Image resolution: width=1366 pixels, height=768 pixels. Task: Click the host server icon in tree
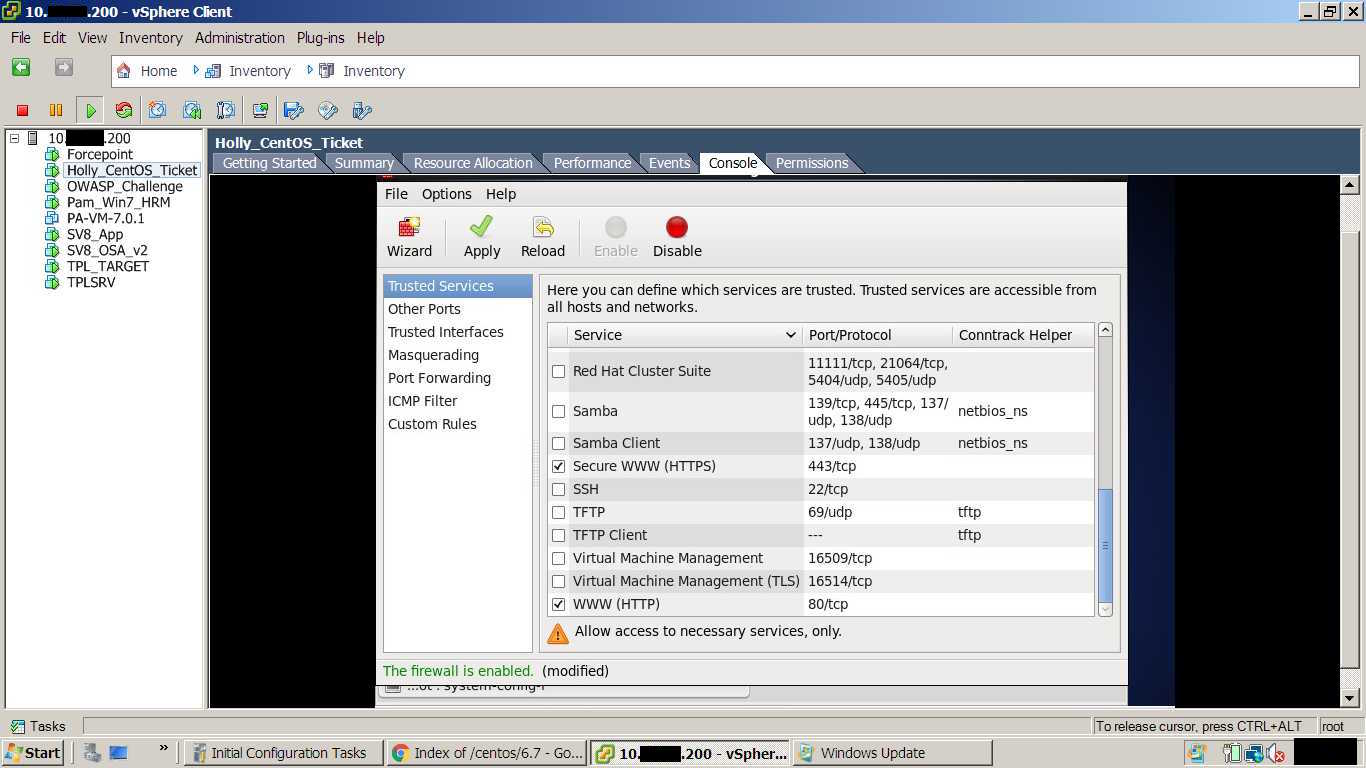pyautogui.click(x=33, y=138)
